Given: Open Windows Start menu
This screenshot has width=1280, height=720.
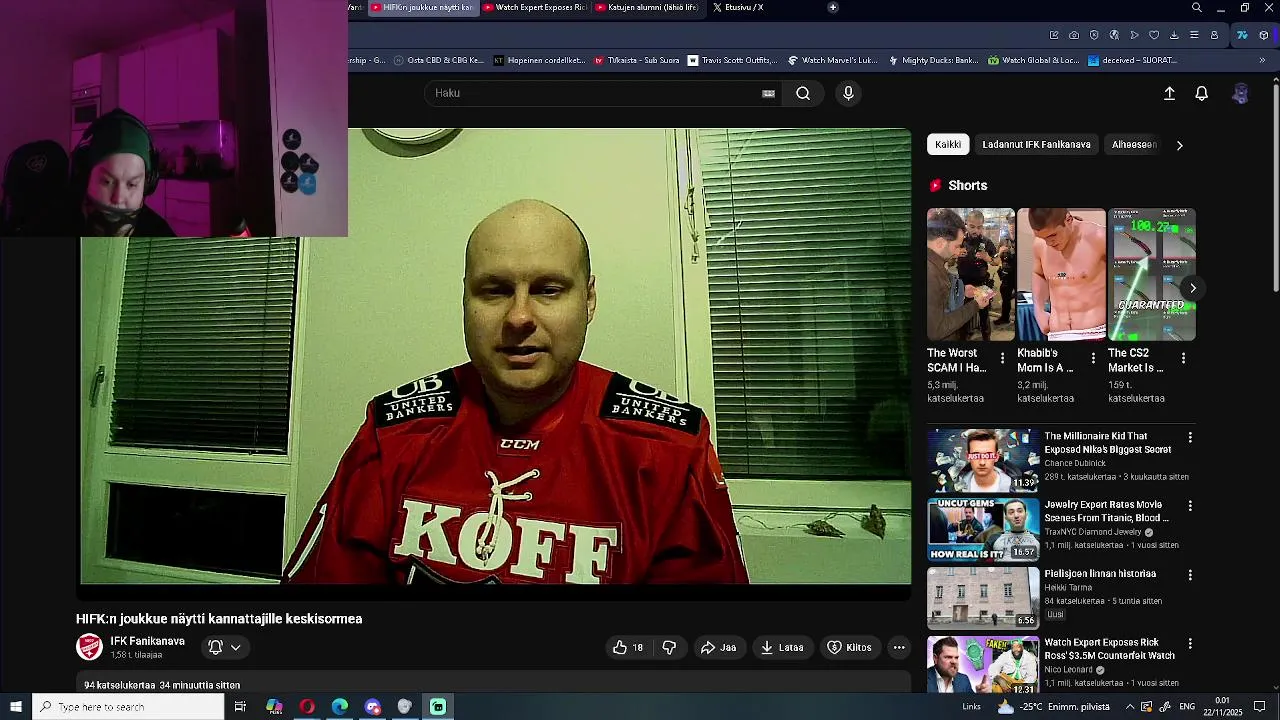Looking at the screenshot, I should [x=16, y=707].
